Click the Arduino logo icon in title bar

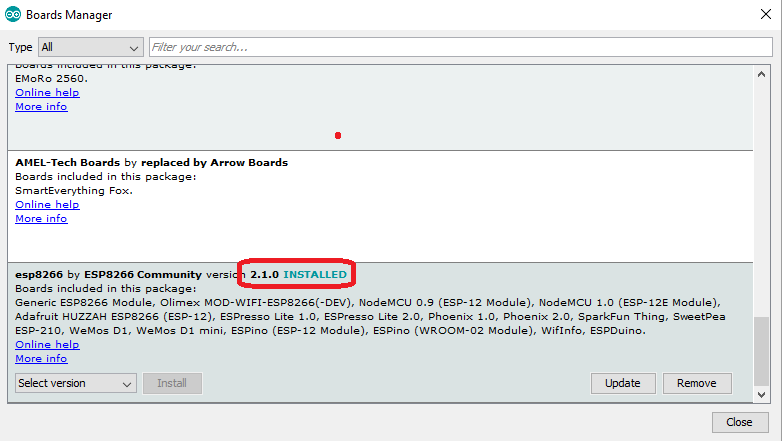coord(13,14)
